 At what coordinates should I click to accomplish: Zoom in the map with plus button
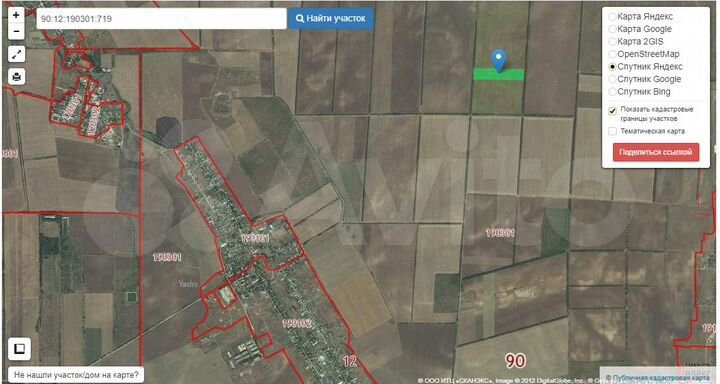(16, 15)
